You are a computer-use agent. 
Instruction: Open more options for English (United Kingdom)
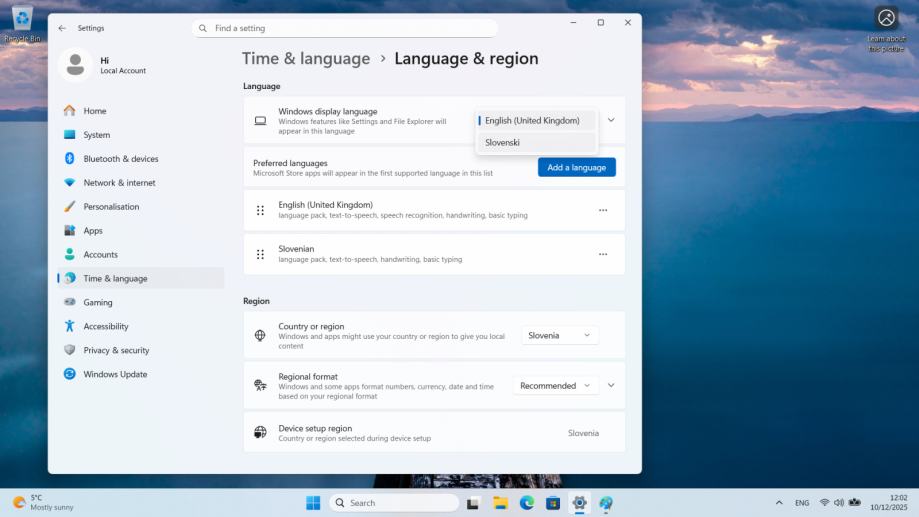[x=603, y=210]
